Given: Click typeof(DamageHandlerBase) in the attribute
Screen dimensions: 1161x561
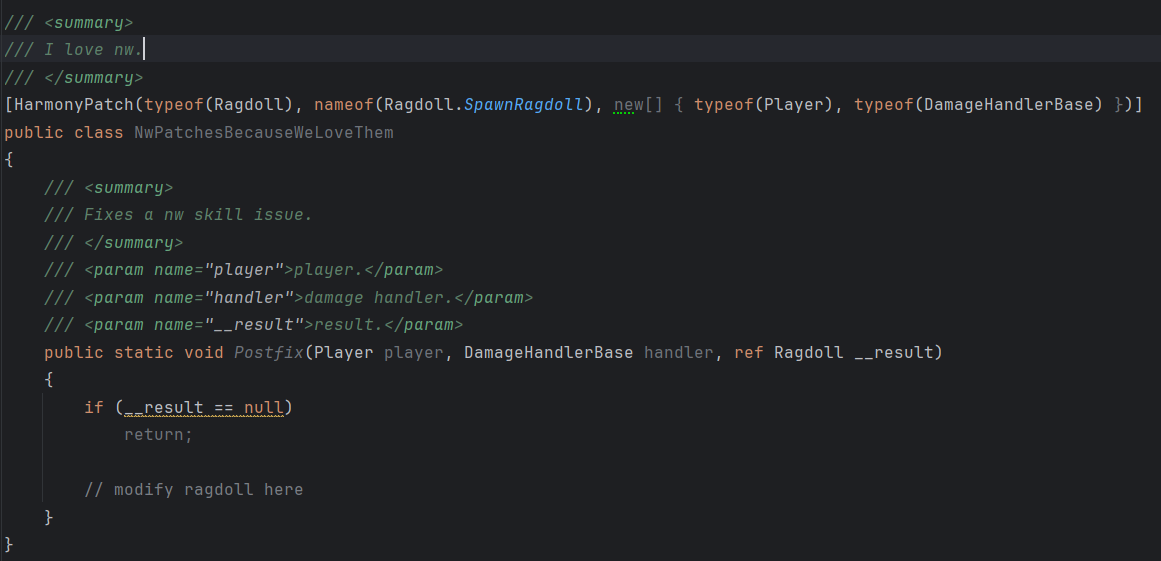Looking at the screenshot, I should point(979,105).
